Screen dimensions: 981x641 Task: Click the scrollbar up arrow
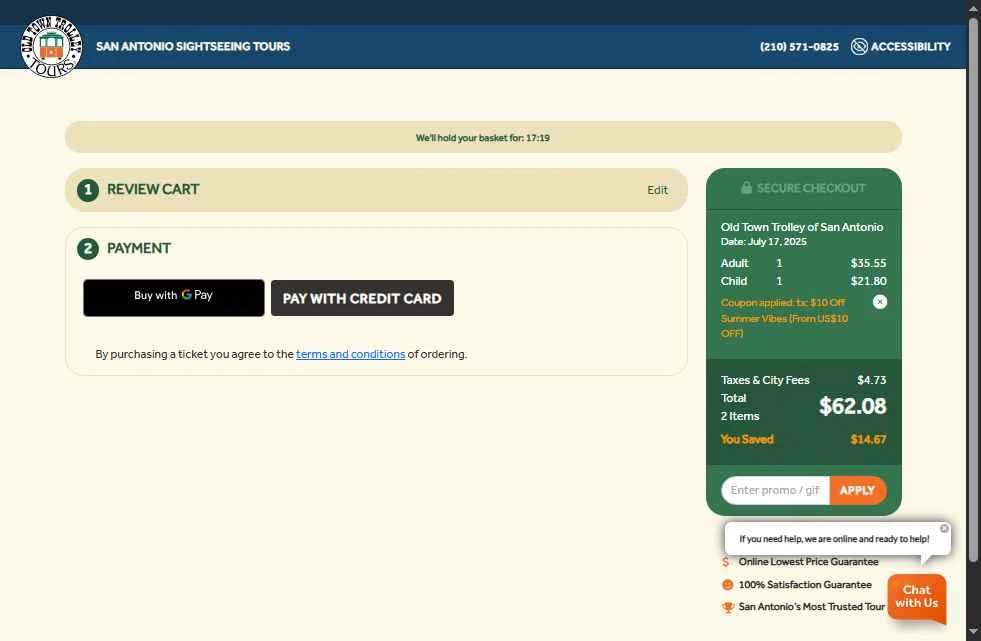point(973,8)
